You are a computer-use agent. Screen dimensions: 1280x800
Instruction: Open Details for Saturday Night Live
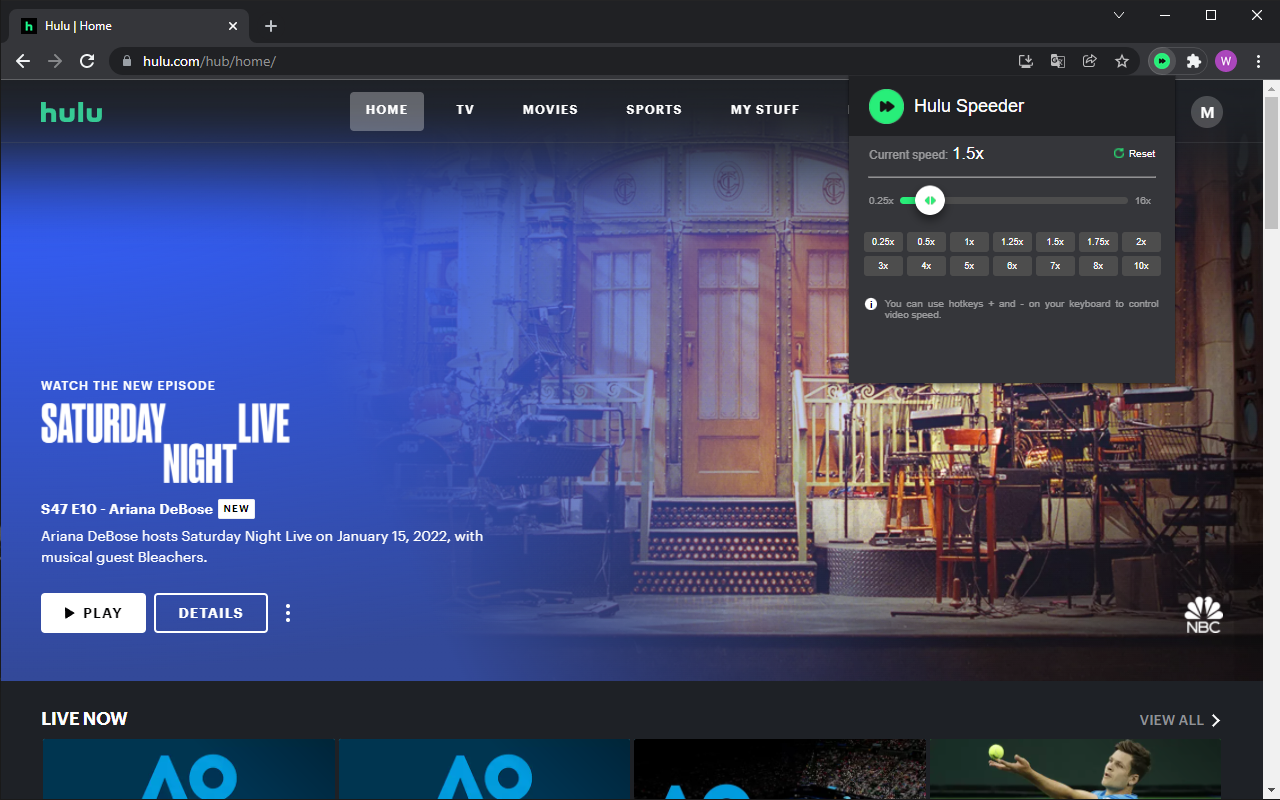point(211,613)
